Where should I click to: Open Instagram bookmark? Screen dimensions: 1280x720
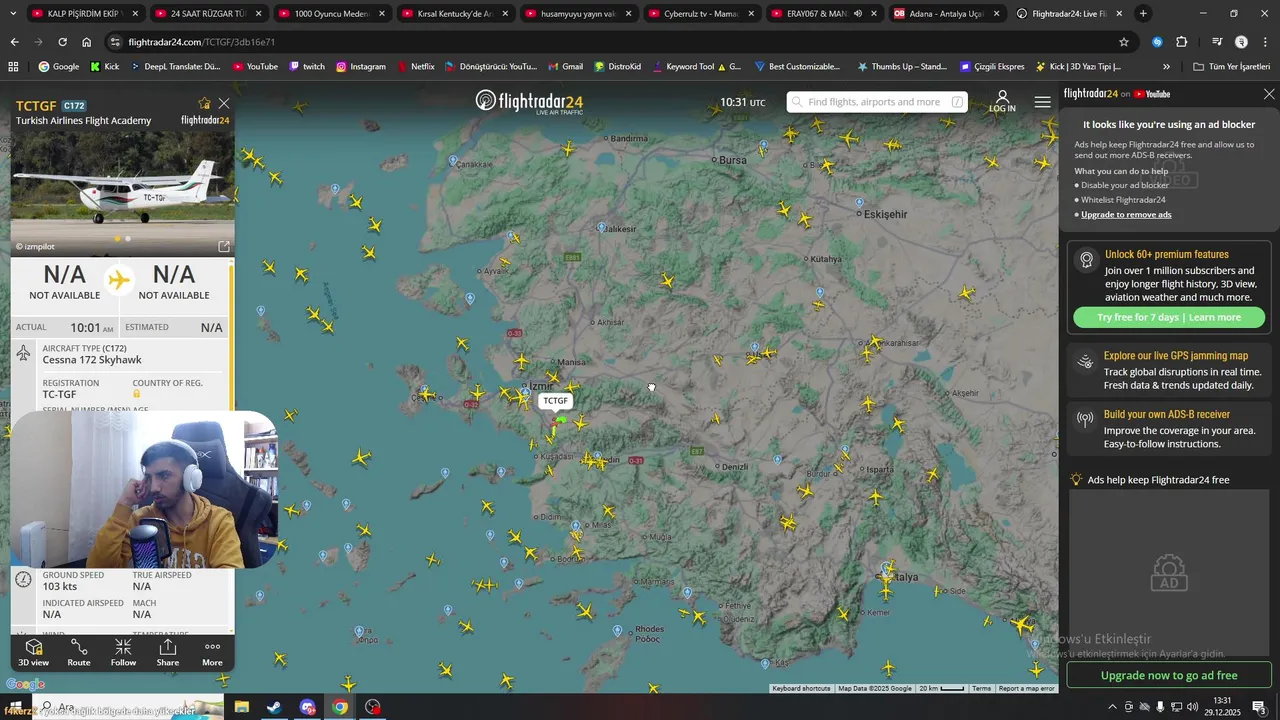click(x=361, y=67)
